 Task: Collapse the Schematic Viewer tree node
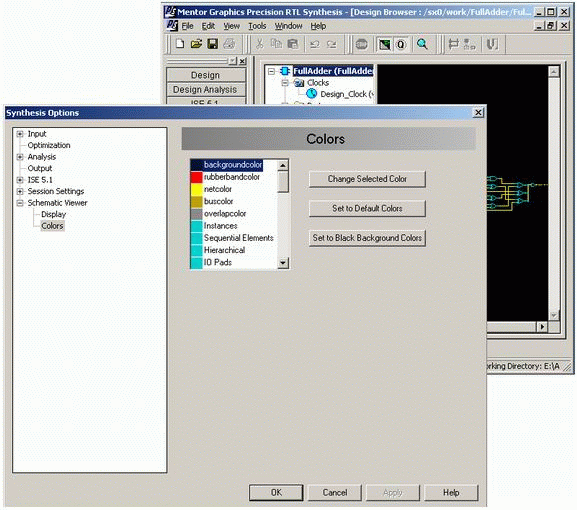point(20,203)
